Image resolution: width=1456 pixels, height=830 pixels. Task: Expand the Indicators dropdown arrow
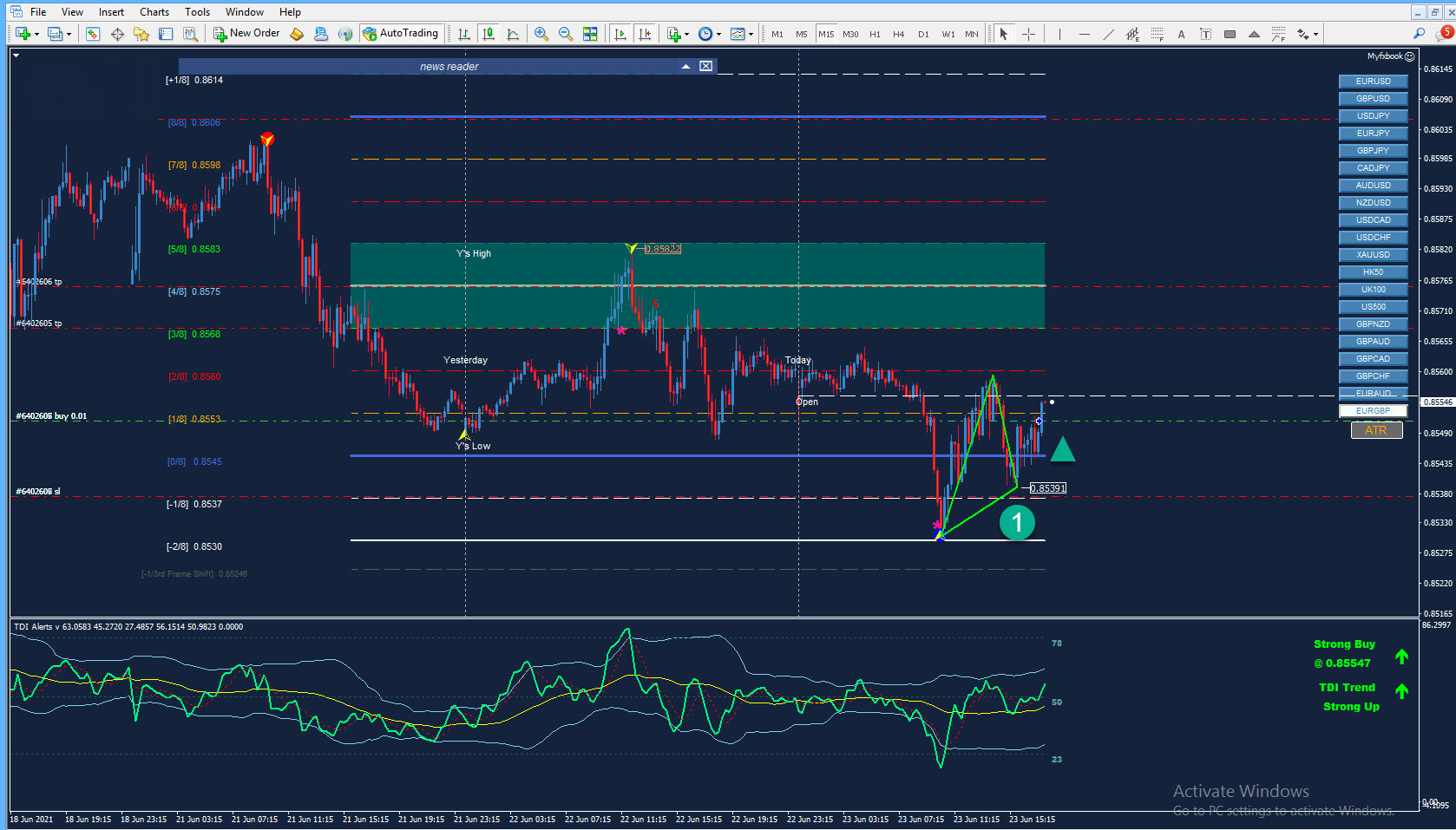coord(686,35)
